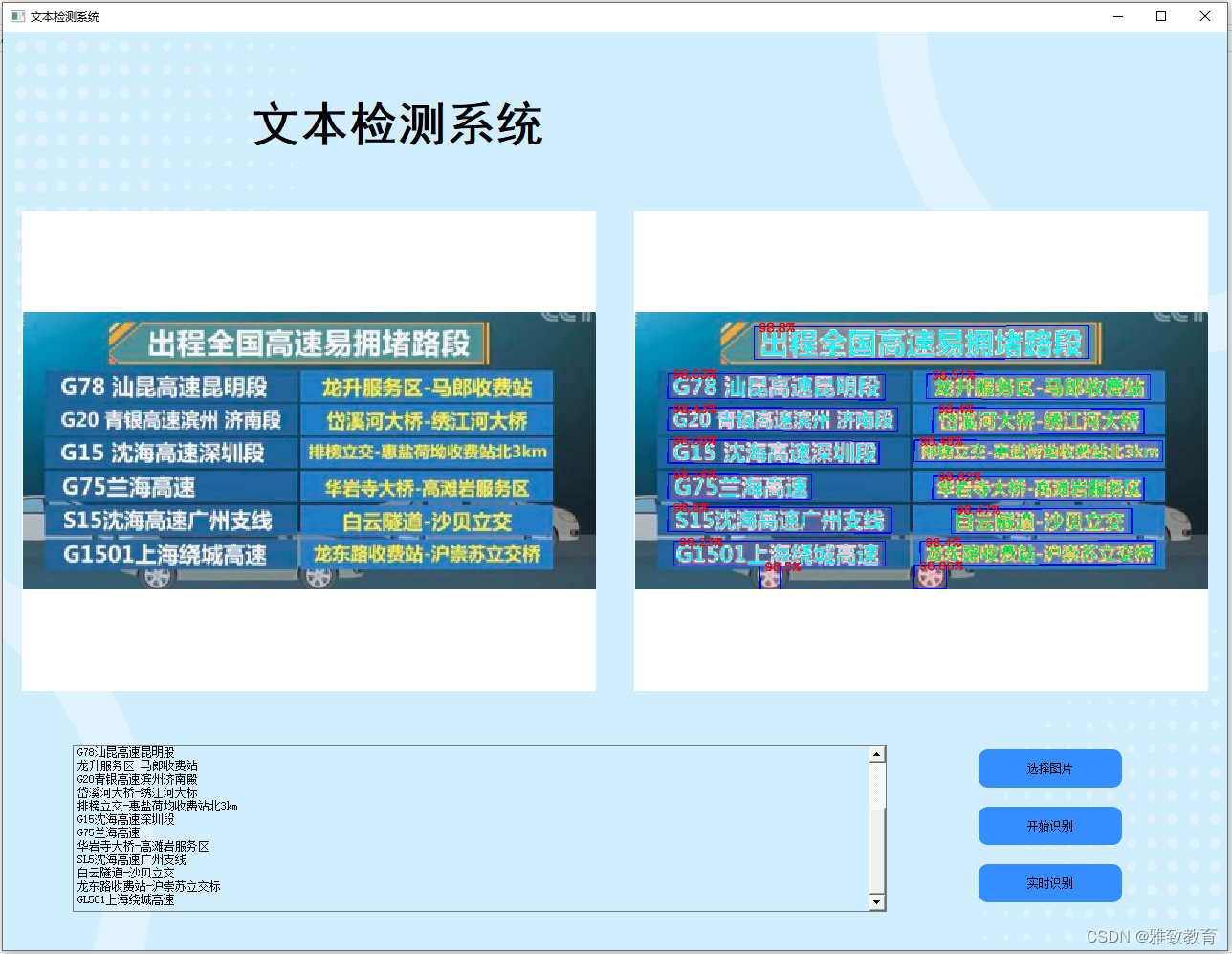Click the 选择图片 button

point(1049,768)
